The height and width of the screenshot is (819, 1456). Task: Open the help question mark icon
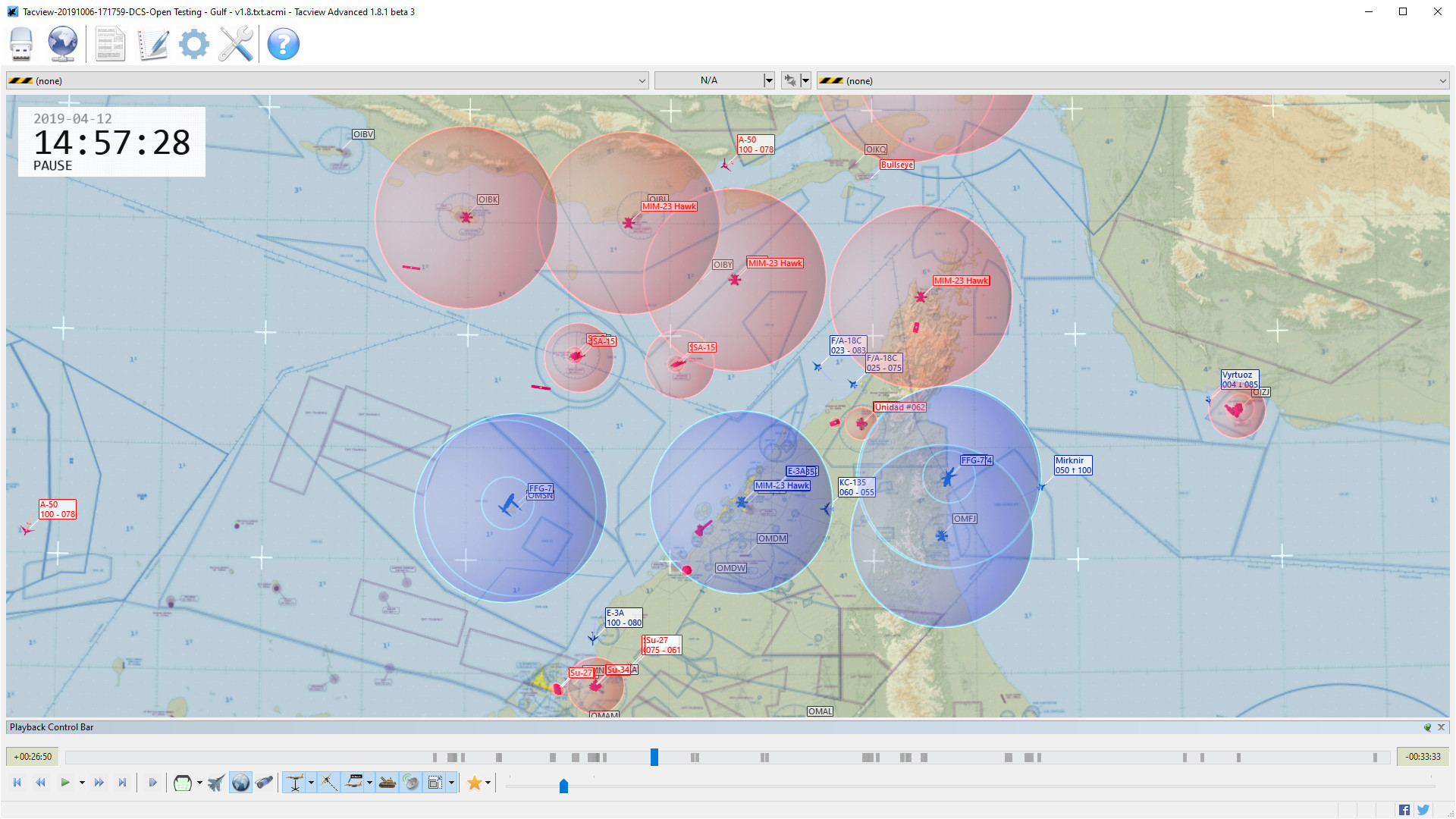point(283,44)
